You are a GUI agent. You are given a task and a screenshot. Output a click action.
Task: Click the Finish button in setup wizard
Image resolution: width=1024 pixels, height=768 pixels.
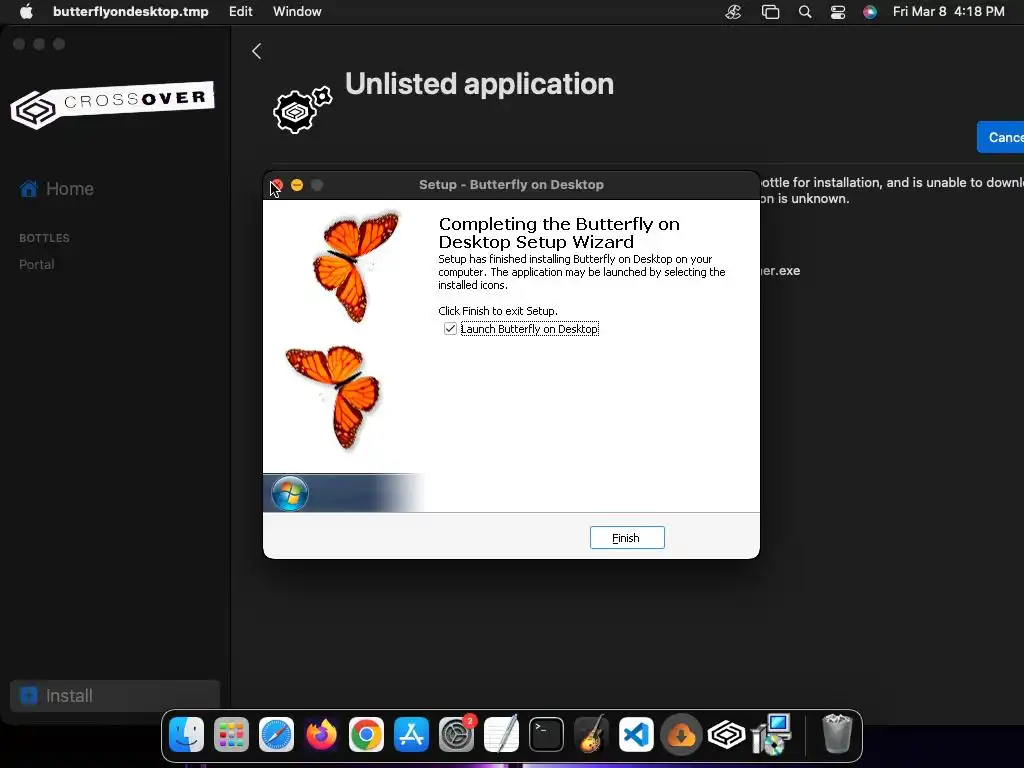(627, 537)
